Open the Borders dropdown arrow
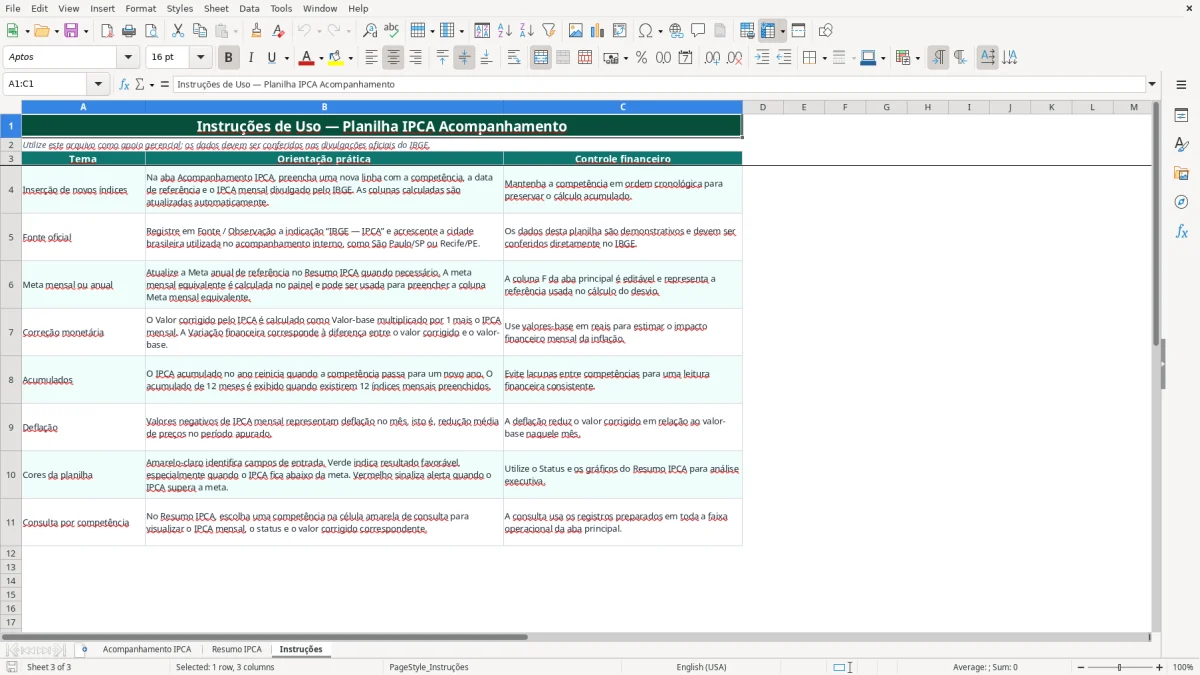The height and width of the screenshot is (675, 1200). [x=823, y=58]
